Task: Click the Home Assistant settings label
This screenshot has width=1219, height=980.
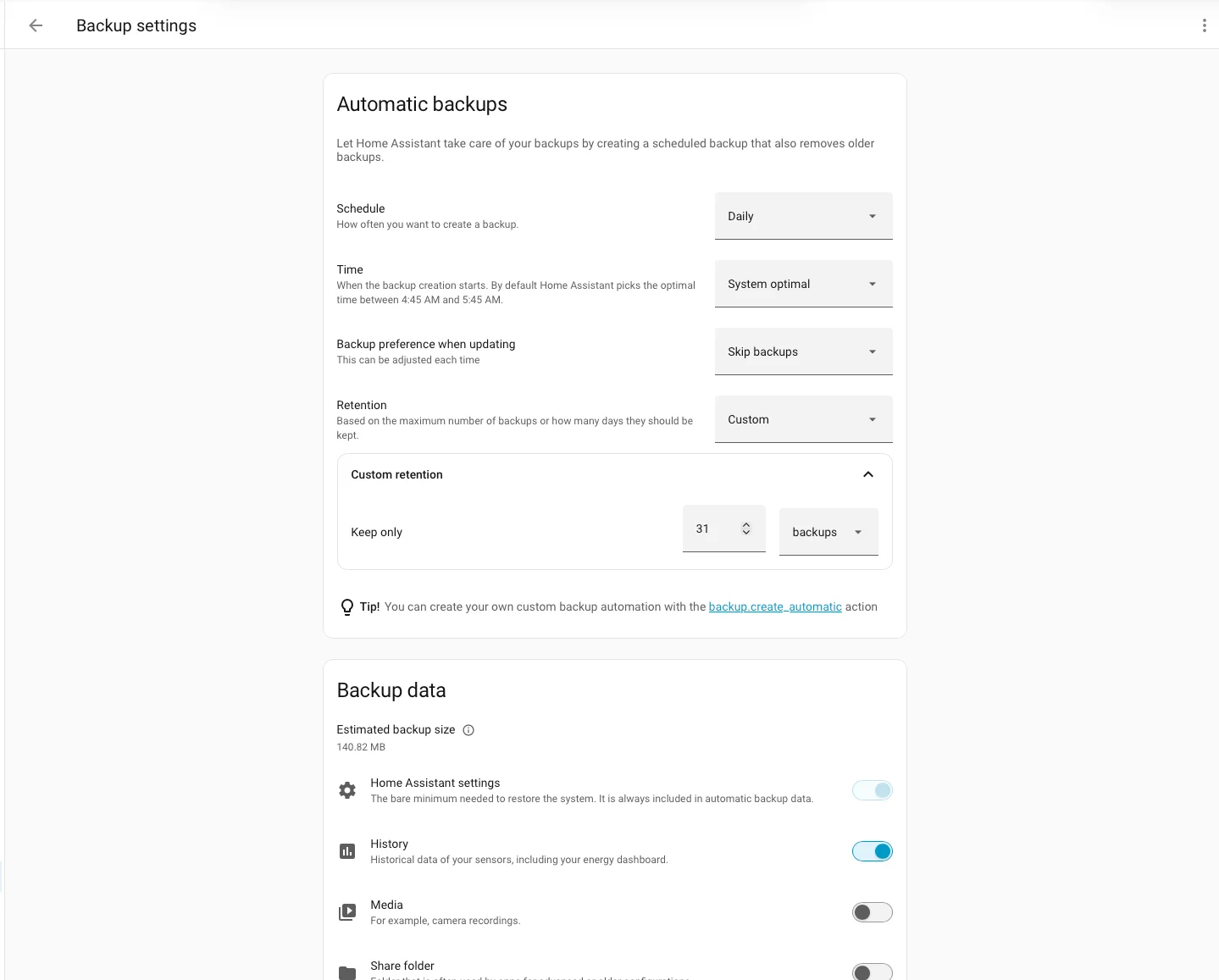Action: (x=435, y=783)
